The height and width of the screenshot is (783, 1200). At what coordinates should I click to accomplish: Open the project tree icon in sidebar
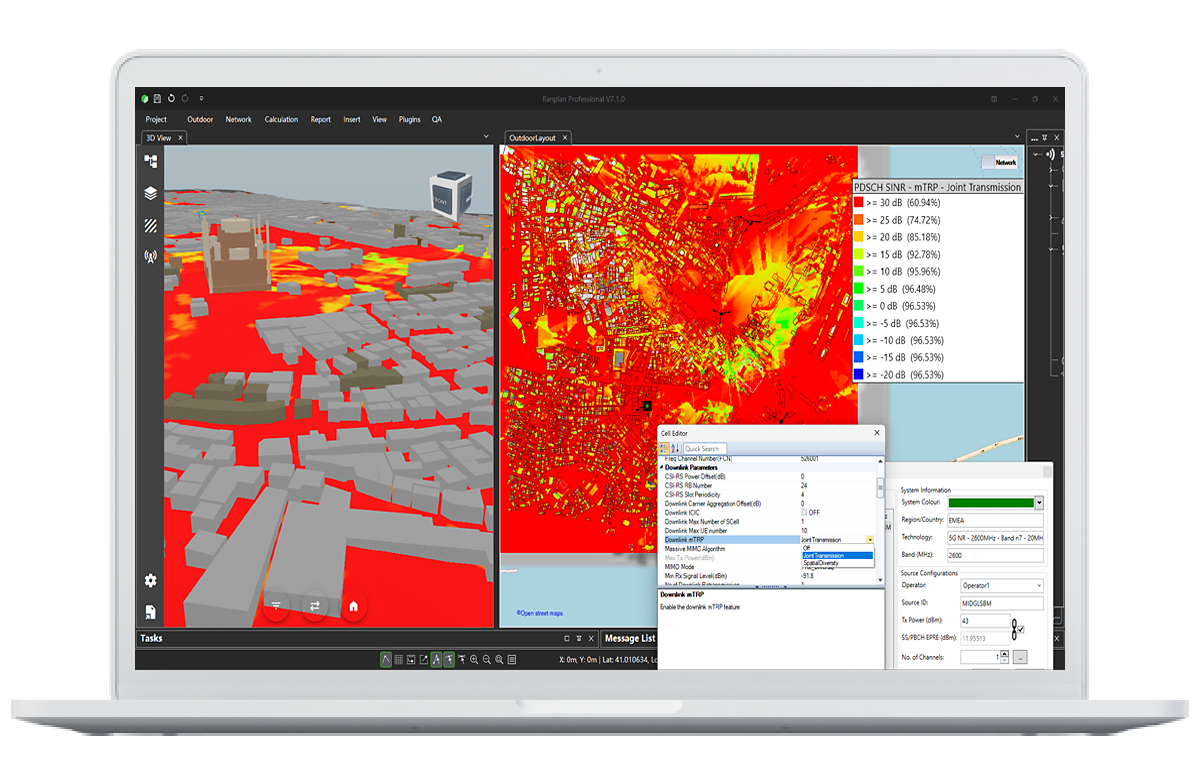click(150, 161)
